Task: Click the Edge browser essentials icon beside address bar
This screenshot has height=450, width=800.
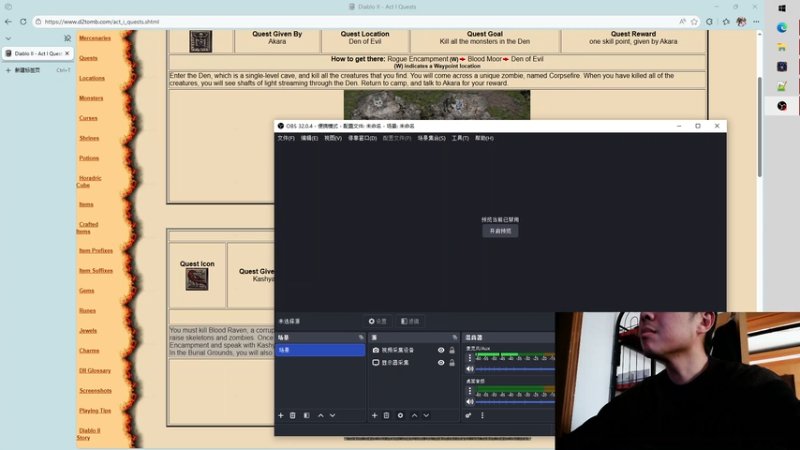Action: (x=709, y=21)
